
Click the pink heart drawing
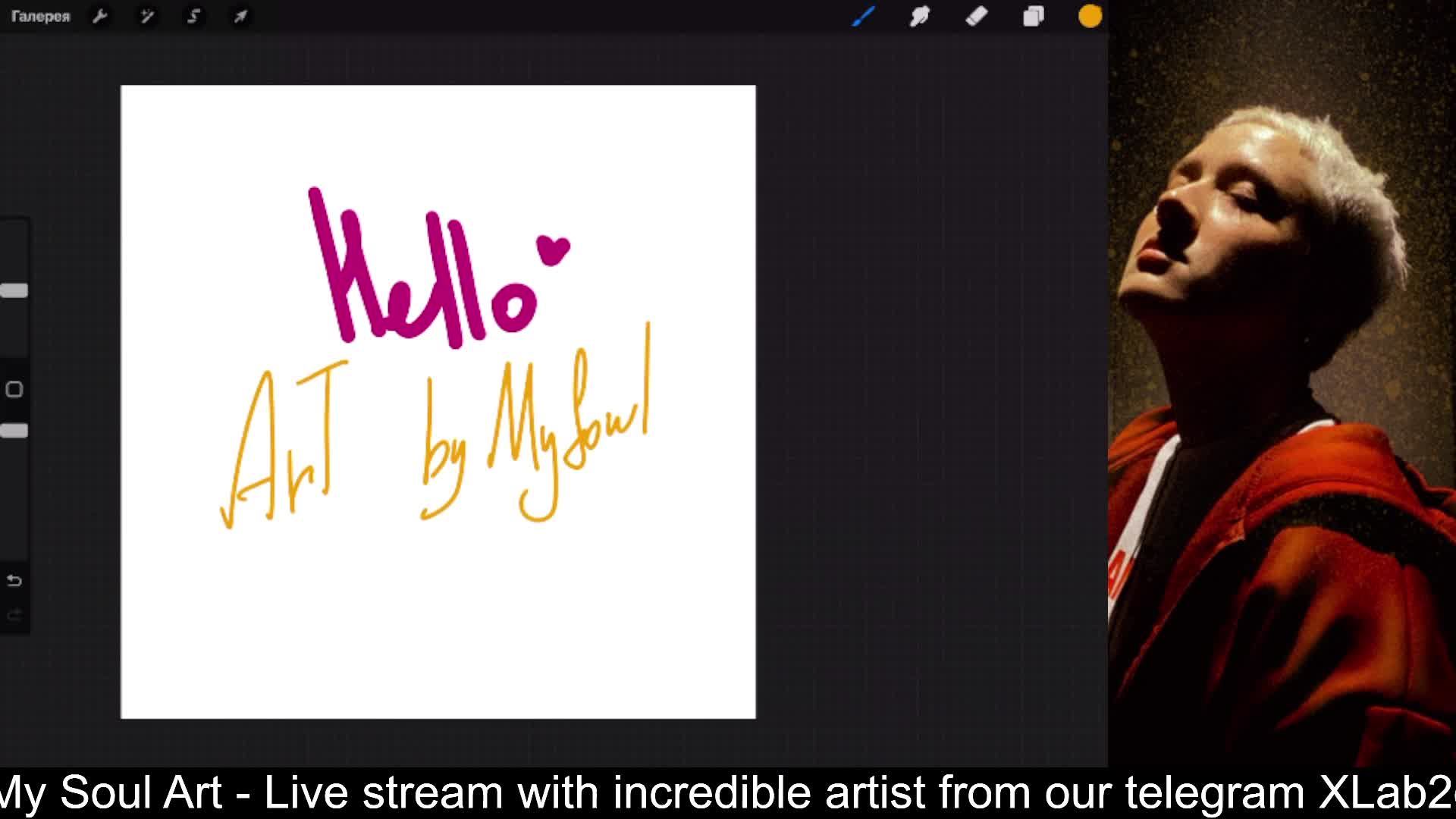click(554, 249)
